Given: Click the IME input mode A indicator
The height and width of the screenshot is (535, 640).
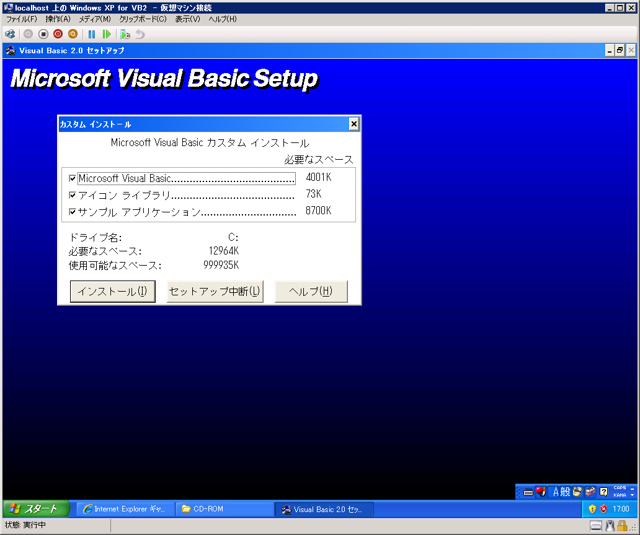Looking at the screenshot, I should (x=556, y=492).
